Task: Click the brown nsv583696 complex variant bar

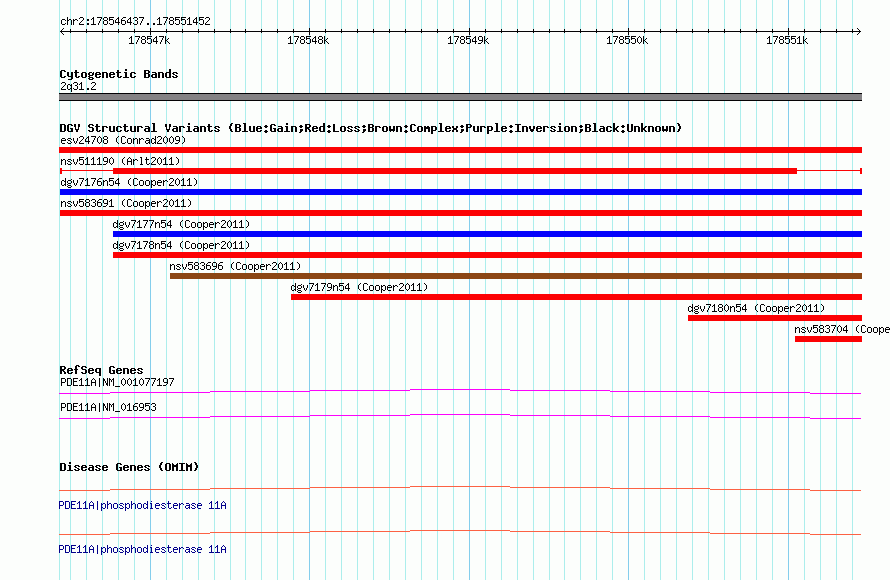Action: click(x=515, y=276)
